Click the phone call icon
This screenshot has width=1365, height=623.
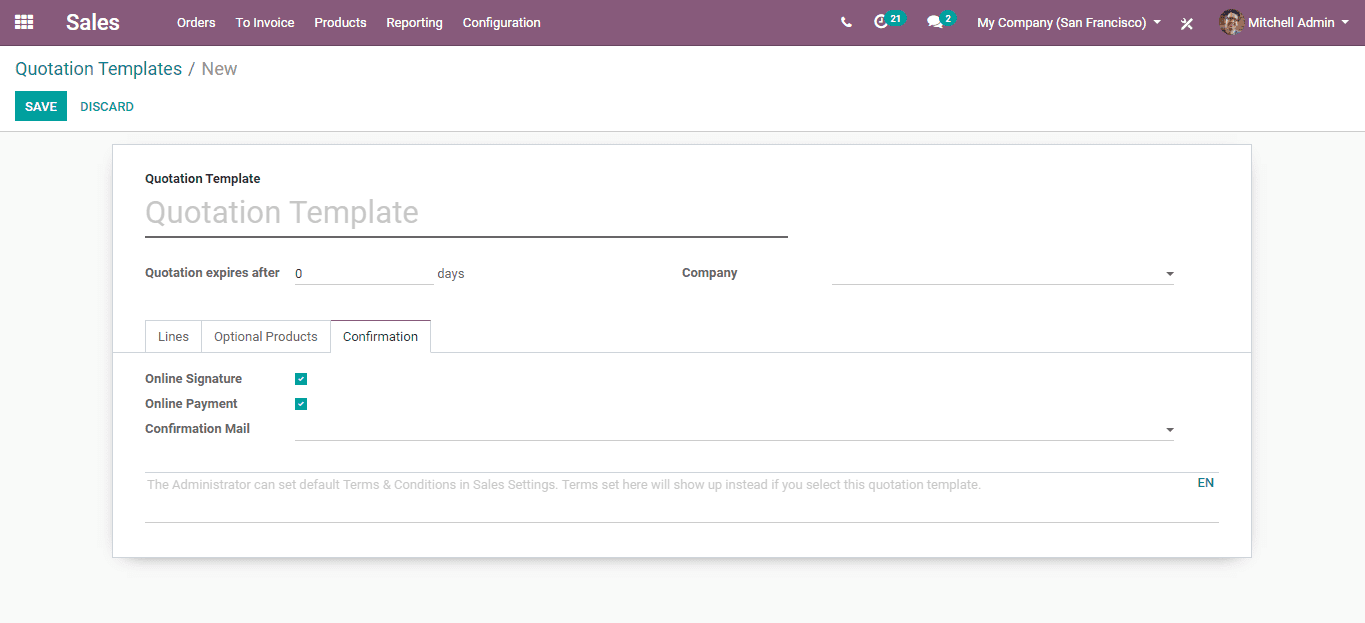(x=847, y=22)
